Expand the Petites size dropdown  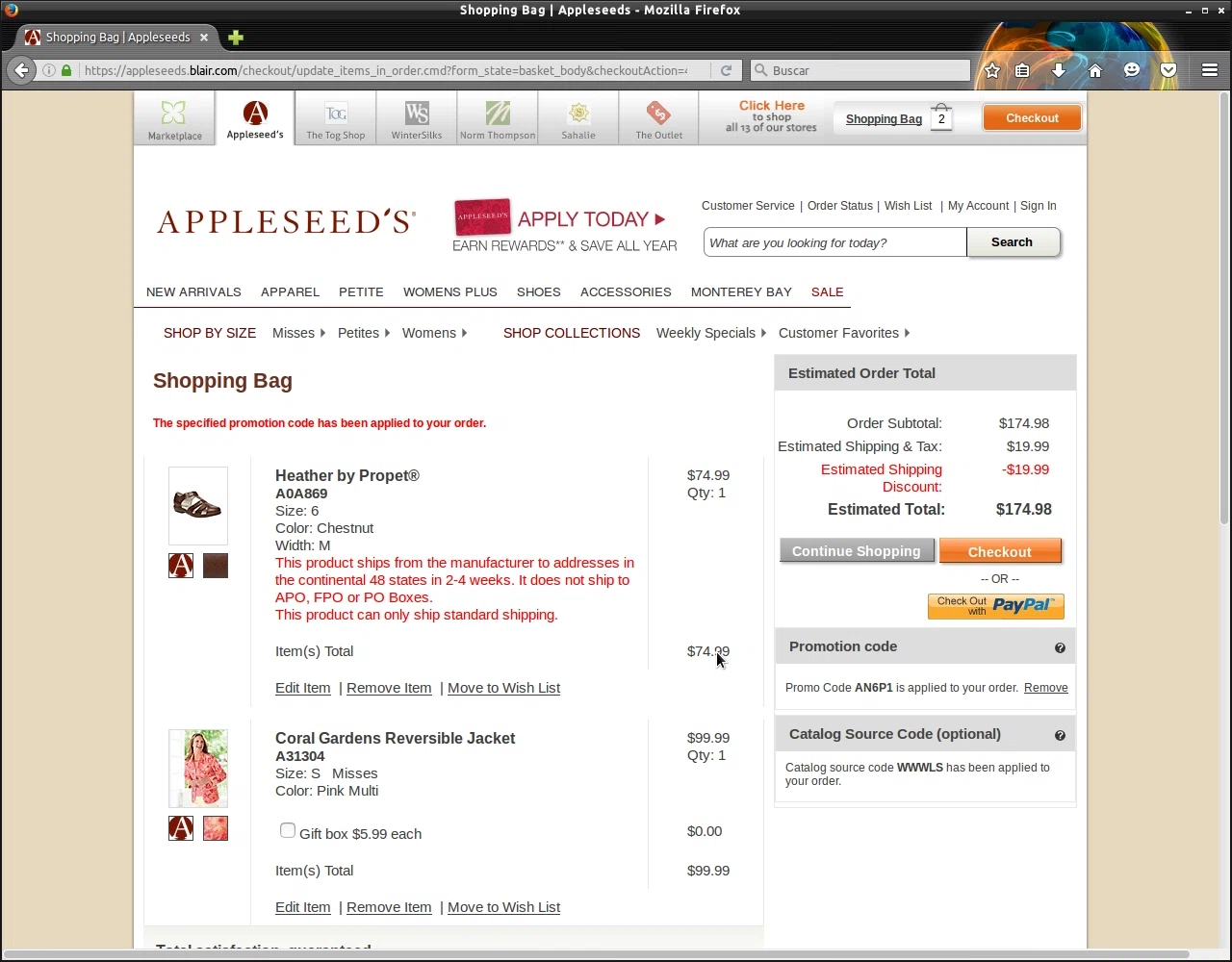(x=363, y=333)
